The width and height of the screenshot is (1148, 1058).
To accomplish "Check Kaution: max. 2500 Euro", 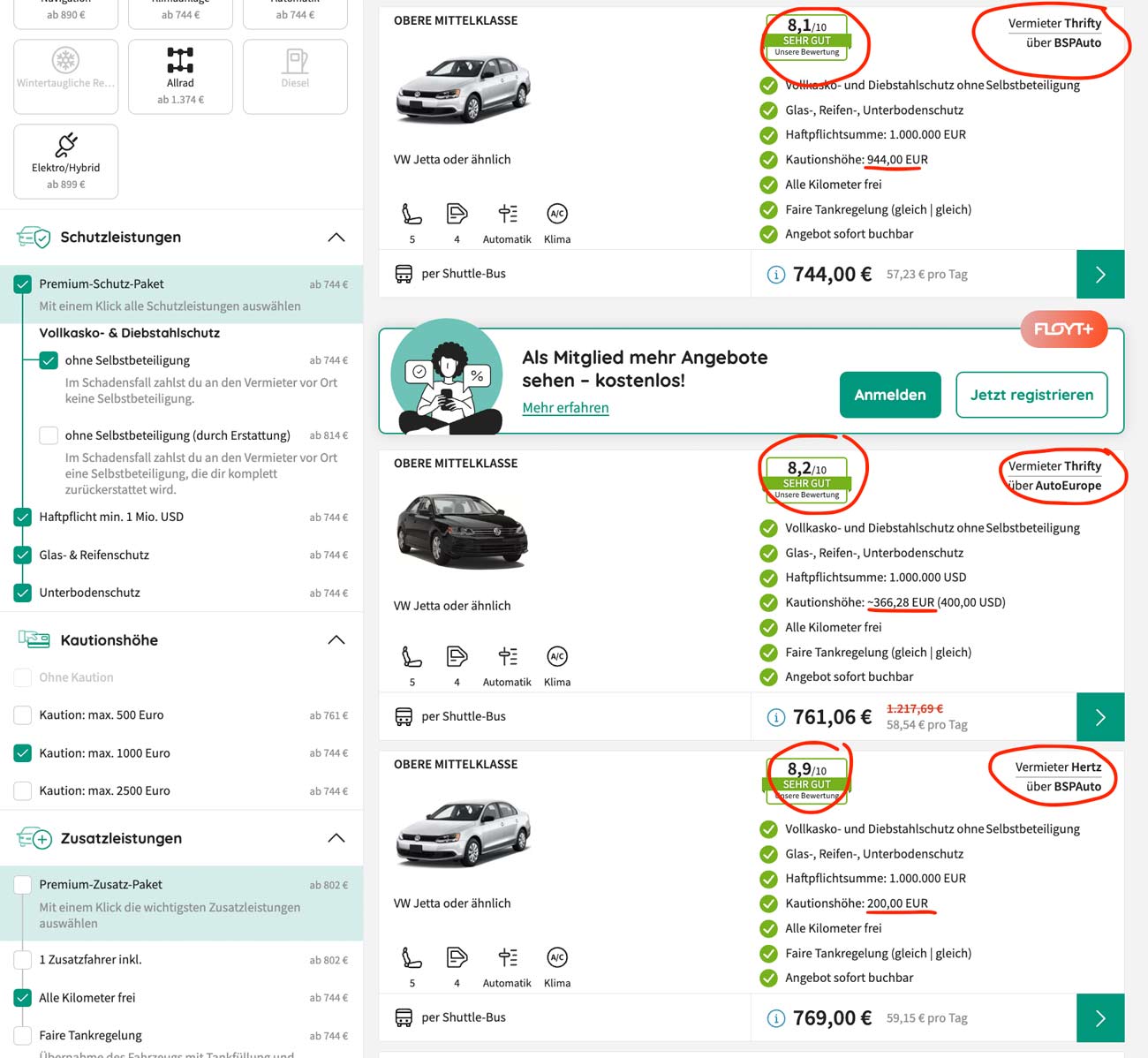I will coord(23,791).
